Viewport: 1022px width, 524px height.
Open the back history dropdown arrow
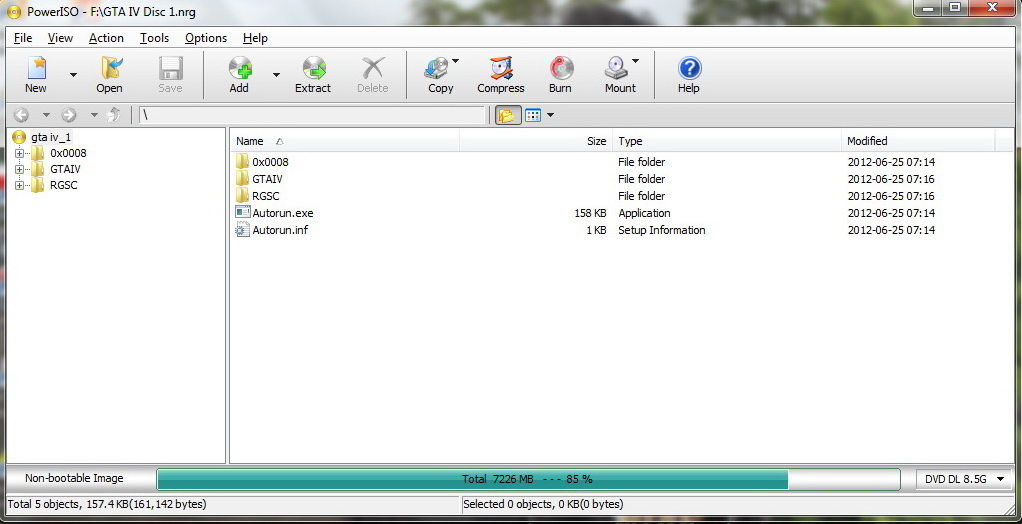pyautogui.click(x=46, y=115)
